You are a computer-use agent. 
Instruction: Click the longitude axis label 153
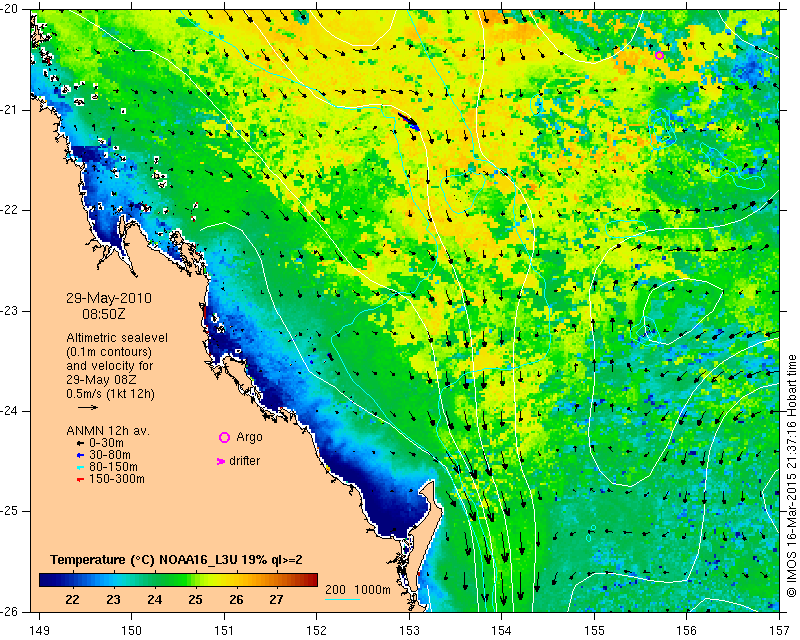409,631
